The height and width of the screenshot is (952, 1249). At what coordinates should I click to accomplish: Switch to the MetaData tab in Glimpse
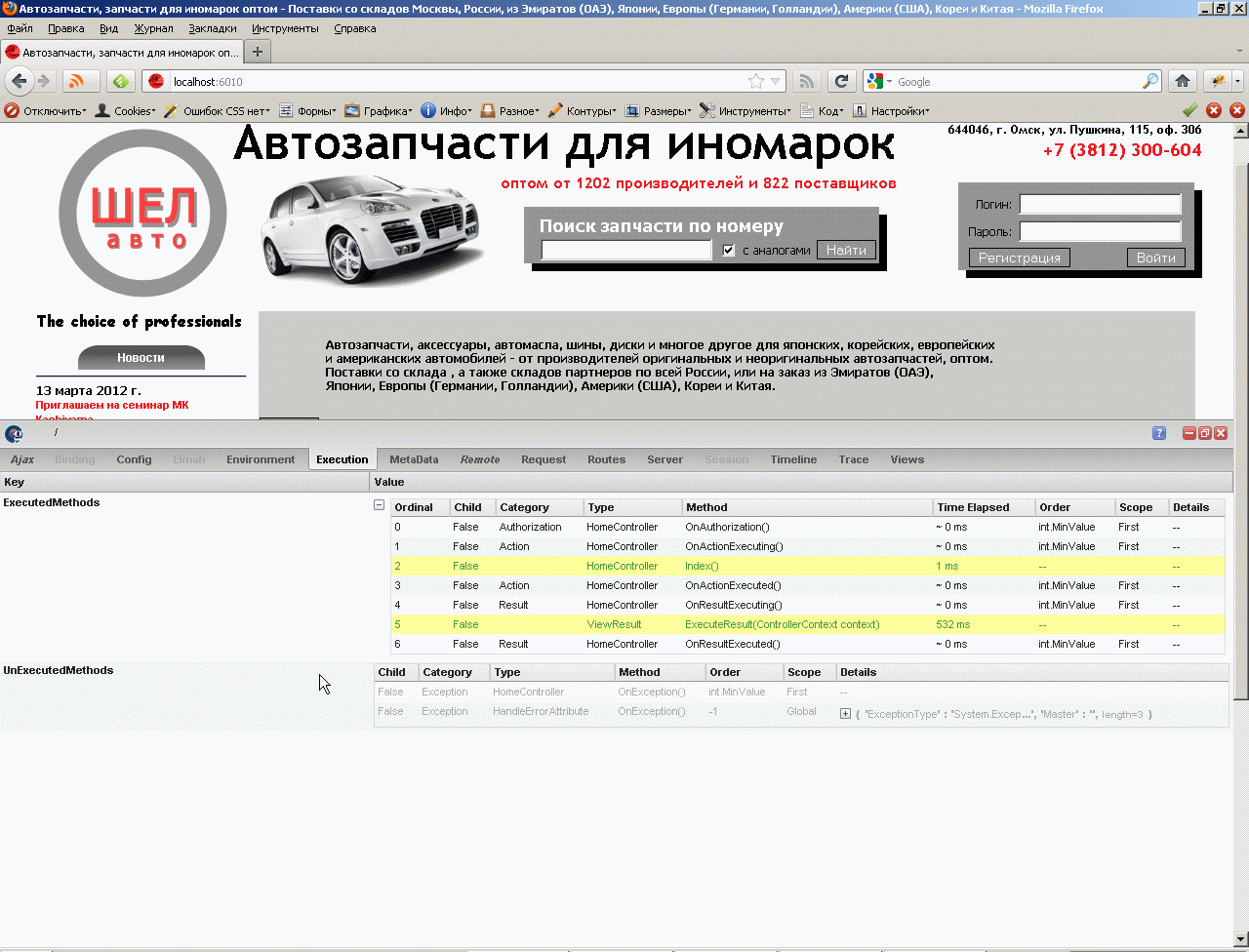414,459
